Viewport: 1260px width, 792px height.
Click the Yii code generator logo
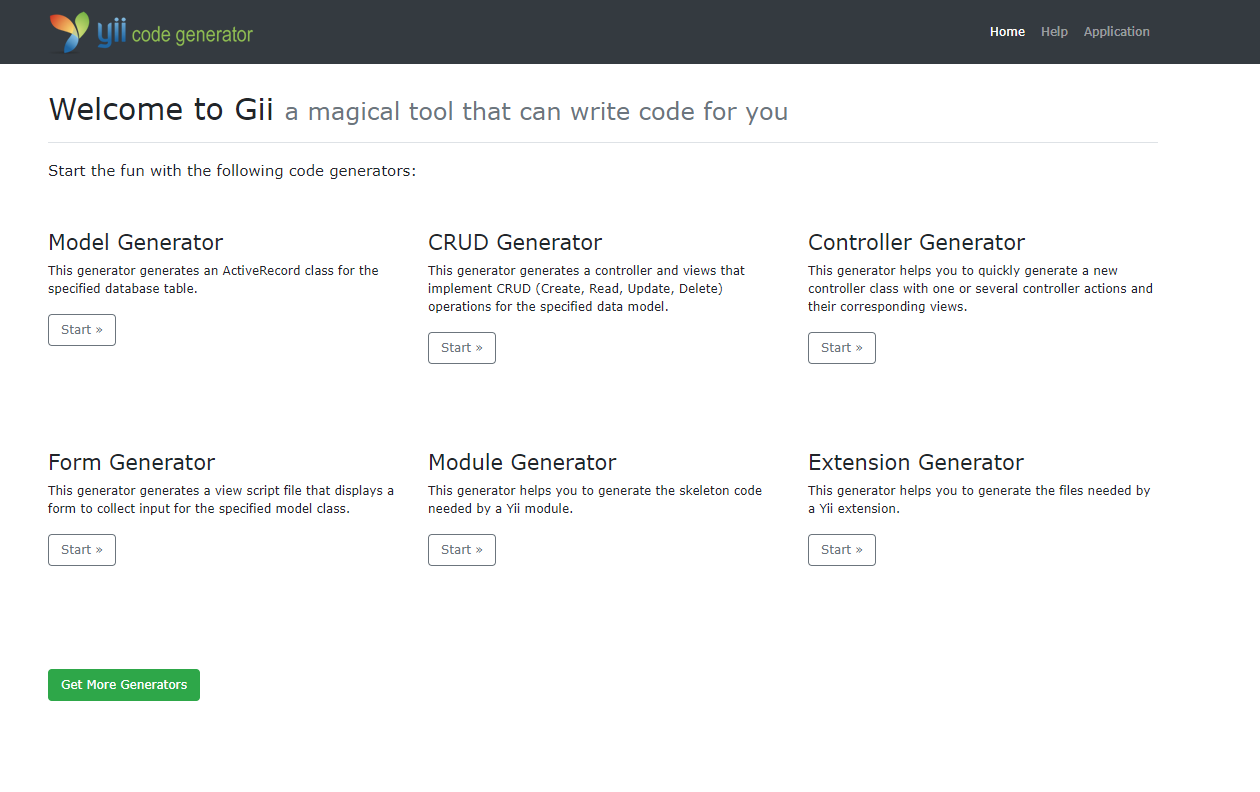pos(151,32)
